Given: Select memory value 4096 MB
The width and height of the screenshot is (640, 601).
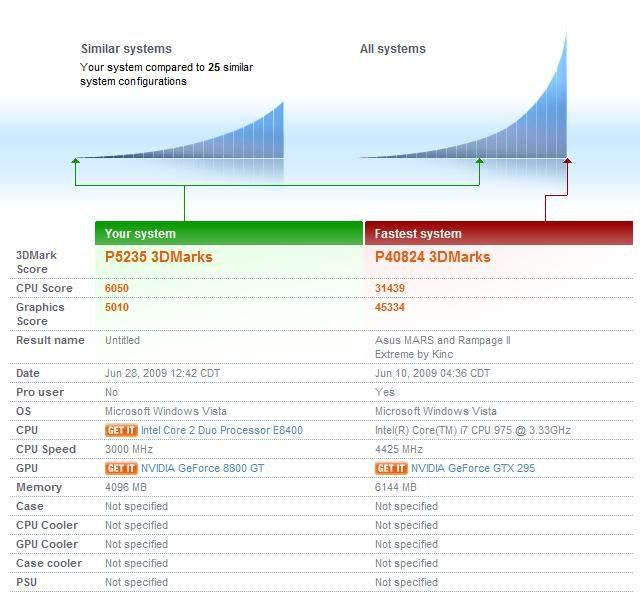Looking at the screenshot, I should (x=126, y=487).
